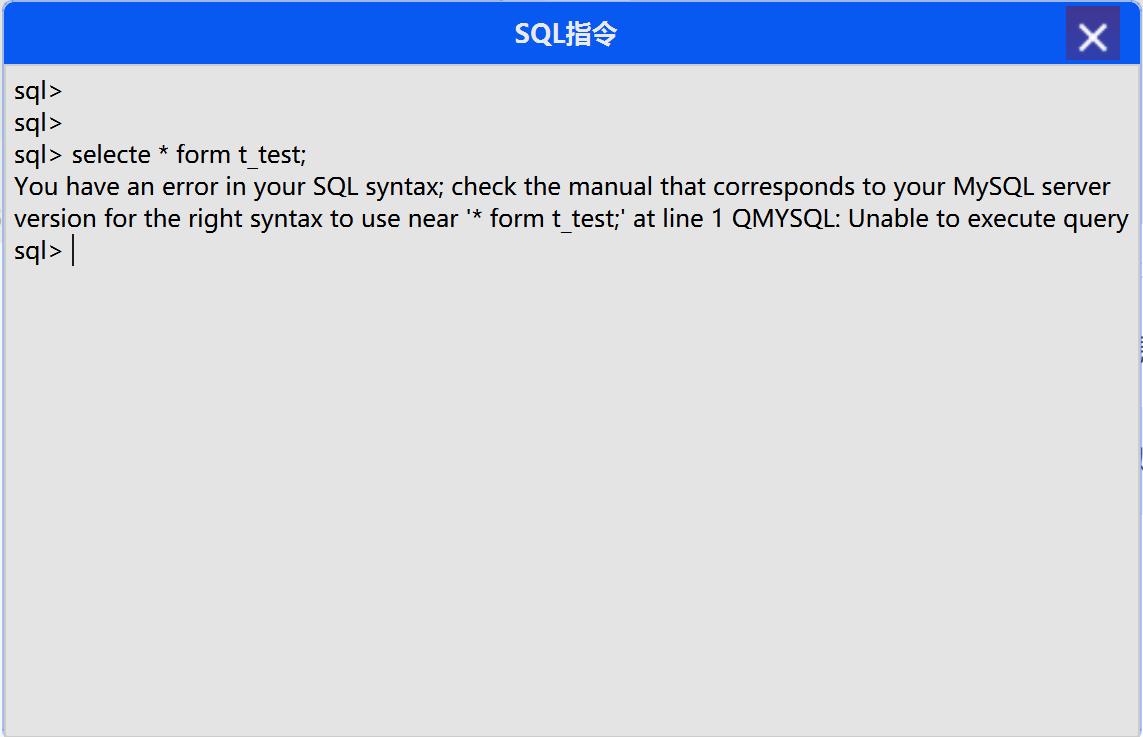Place cursor at the last sql> prompt
The image size is (1143, 737).
click(x=73, y=251)
